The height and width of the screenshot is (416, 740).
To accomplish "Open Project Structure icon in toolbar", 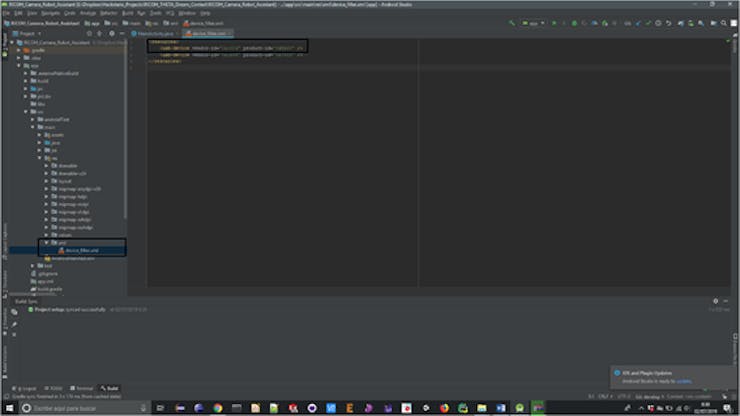I will [714, 23].
